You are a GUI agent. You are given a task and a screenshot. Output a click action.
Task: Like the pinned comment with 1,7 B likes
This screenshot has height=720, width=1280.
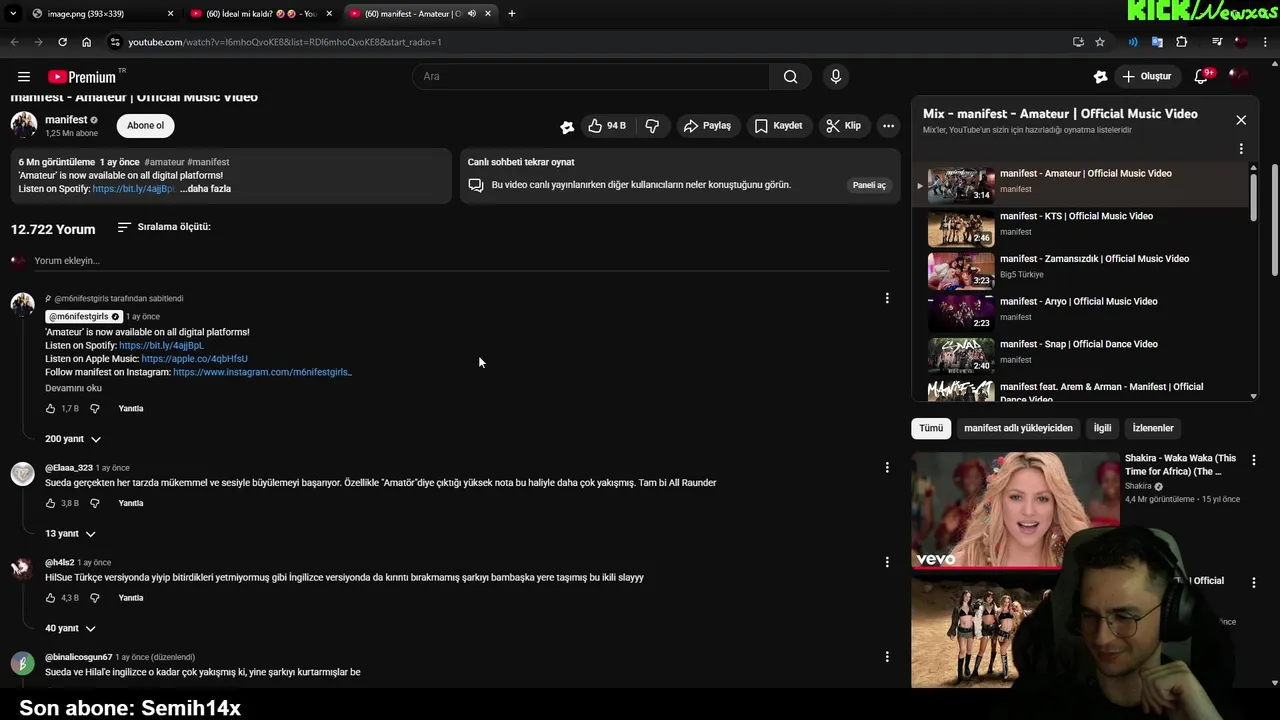51,409
